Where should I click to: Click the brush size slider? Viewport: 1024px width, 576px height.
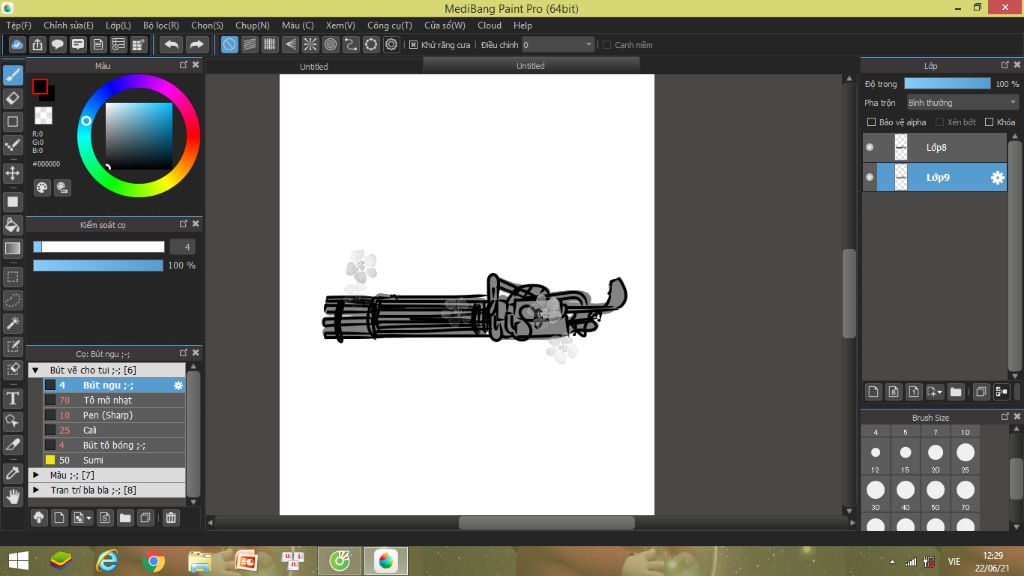[99, 247]
